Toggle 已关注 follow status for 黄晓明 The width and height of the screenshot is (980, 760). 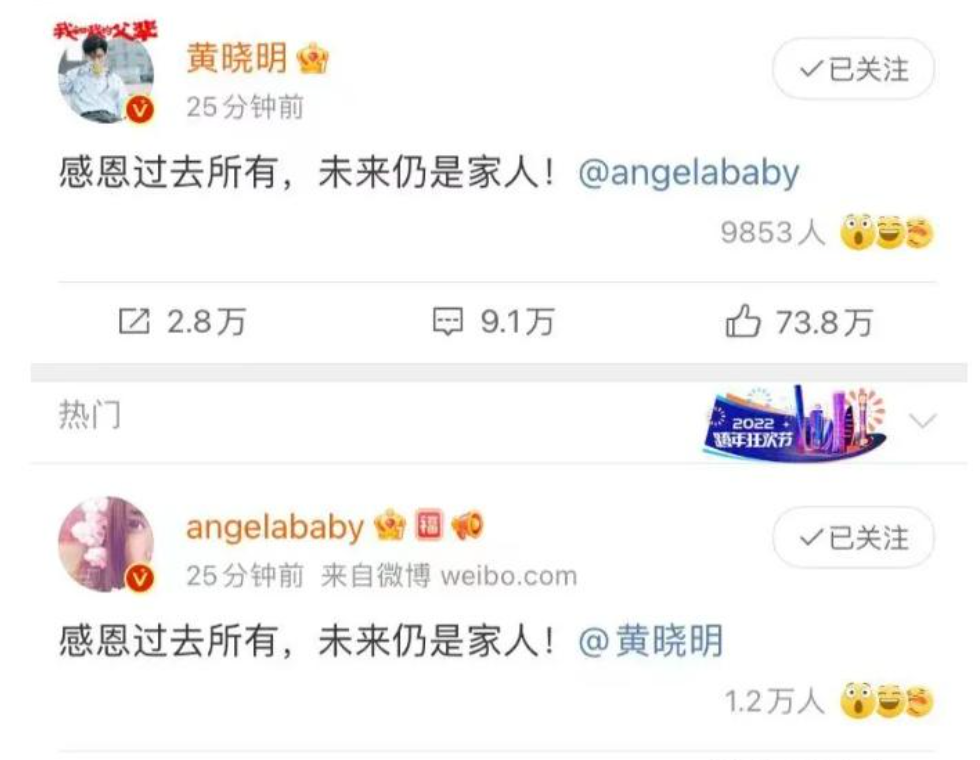(853, 69)
